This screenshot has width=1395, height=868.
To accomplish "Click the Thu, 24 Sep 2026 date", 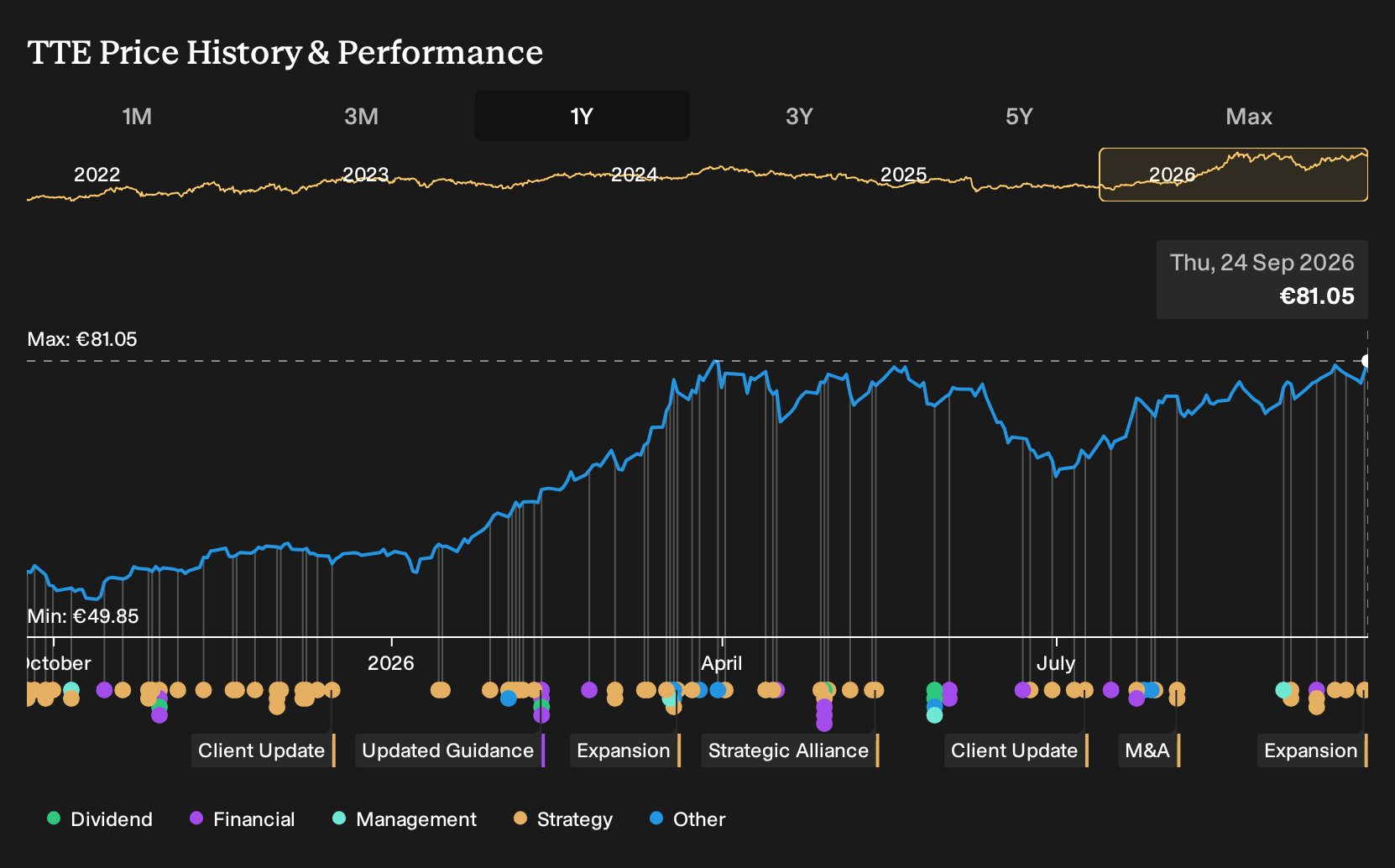I will pos(1262,263).
